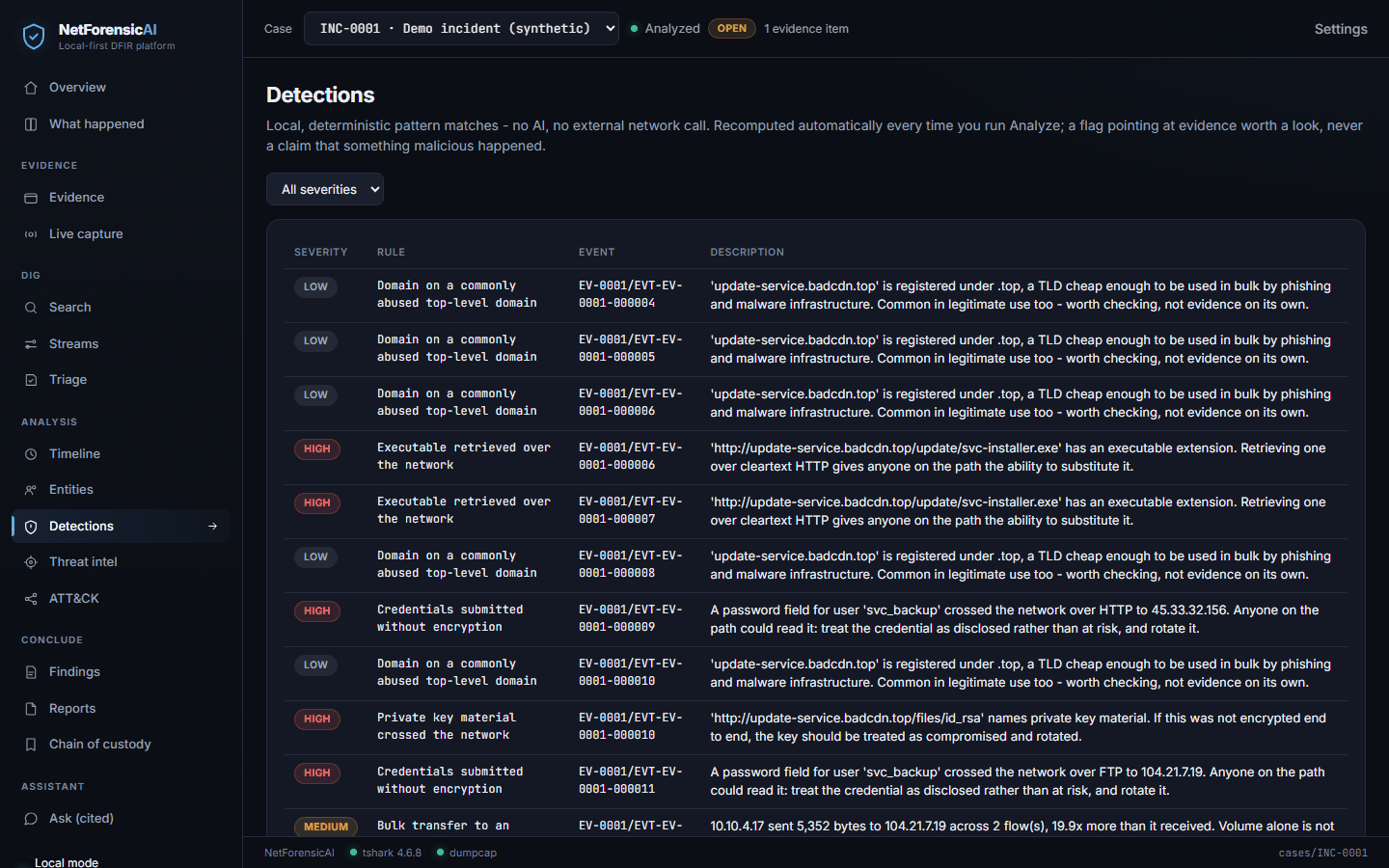Click the EVENT column header

click(x=597, y=253)
